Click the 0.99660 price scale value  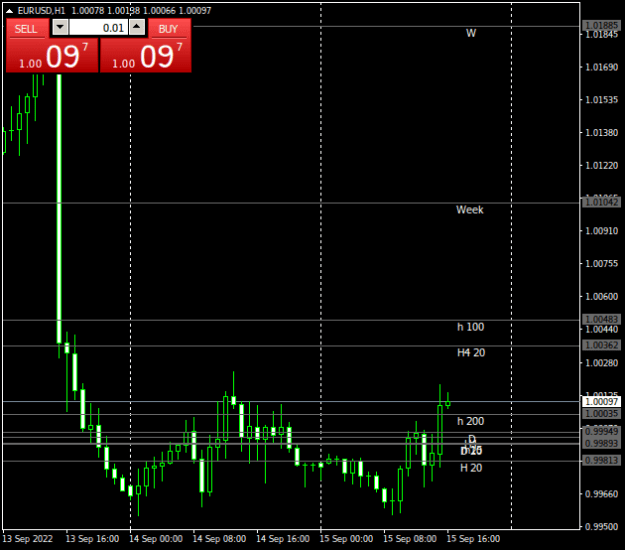click(x=601, y=494)
